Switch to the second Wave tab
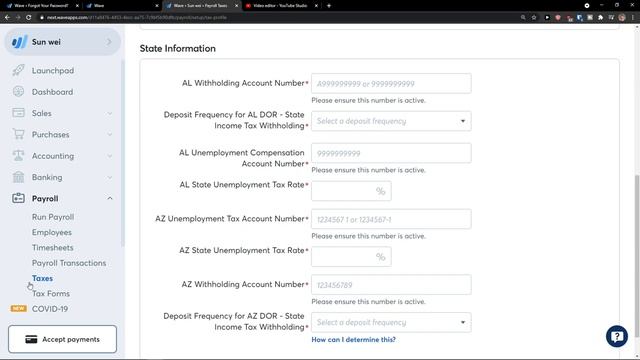This screenshot has width=640, height=360. 122,6
